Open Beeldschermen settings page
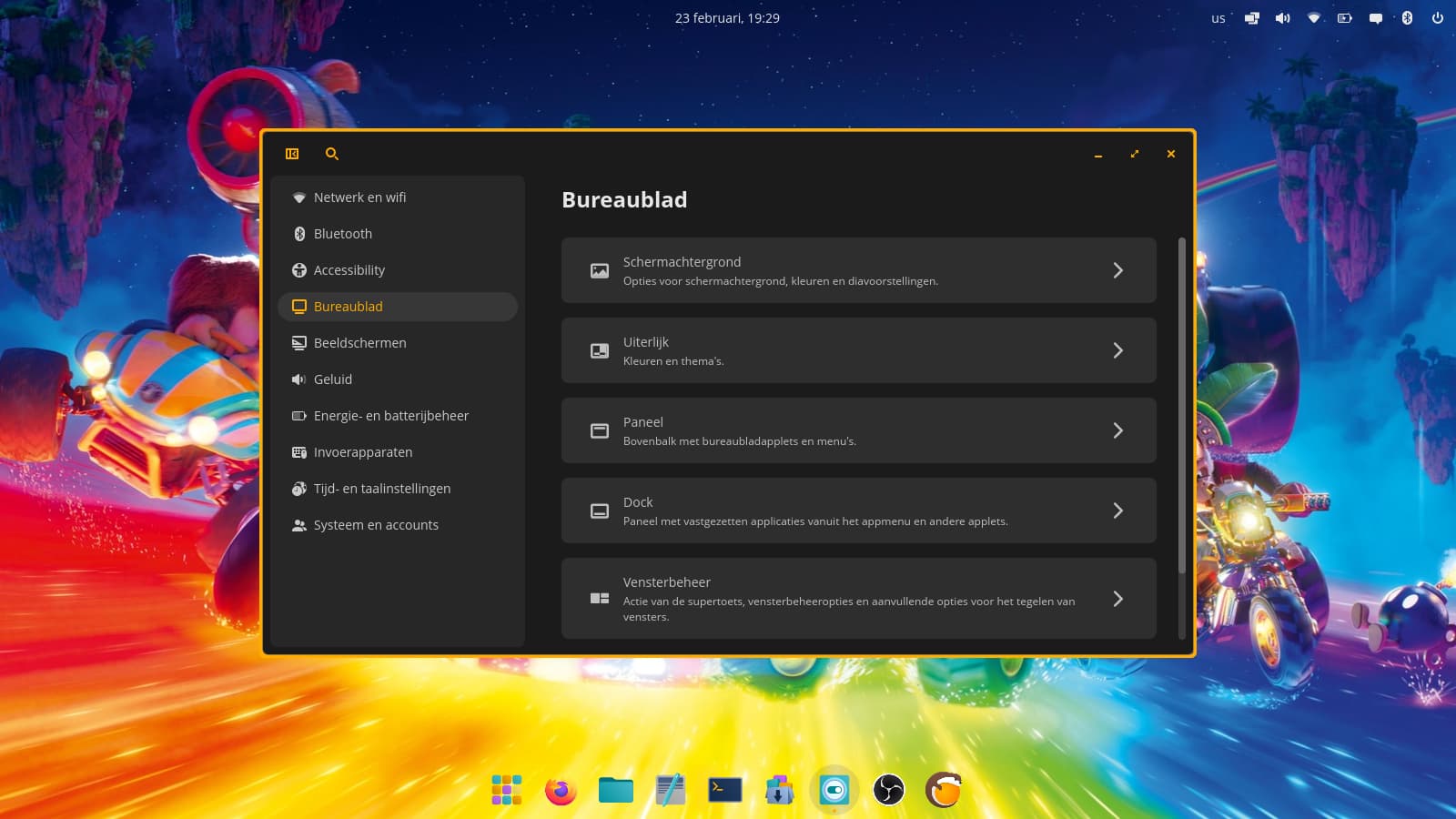The width and height of the screenshot is (1456, 819). (398, 343)
